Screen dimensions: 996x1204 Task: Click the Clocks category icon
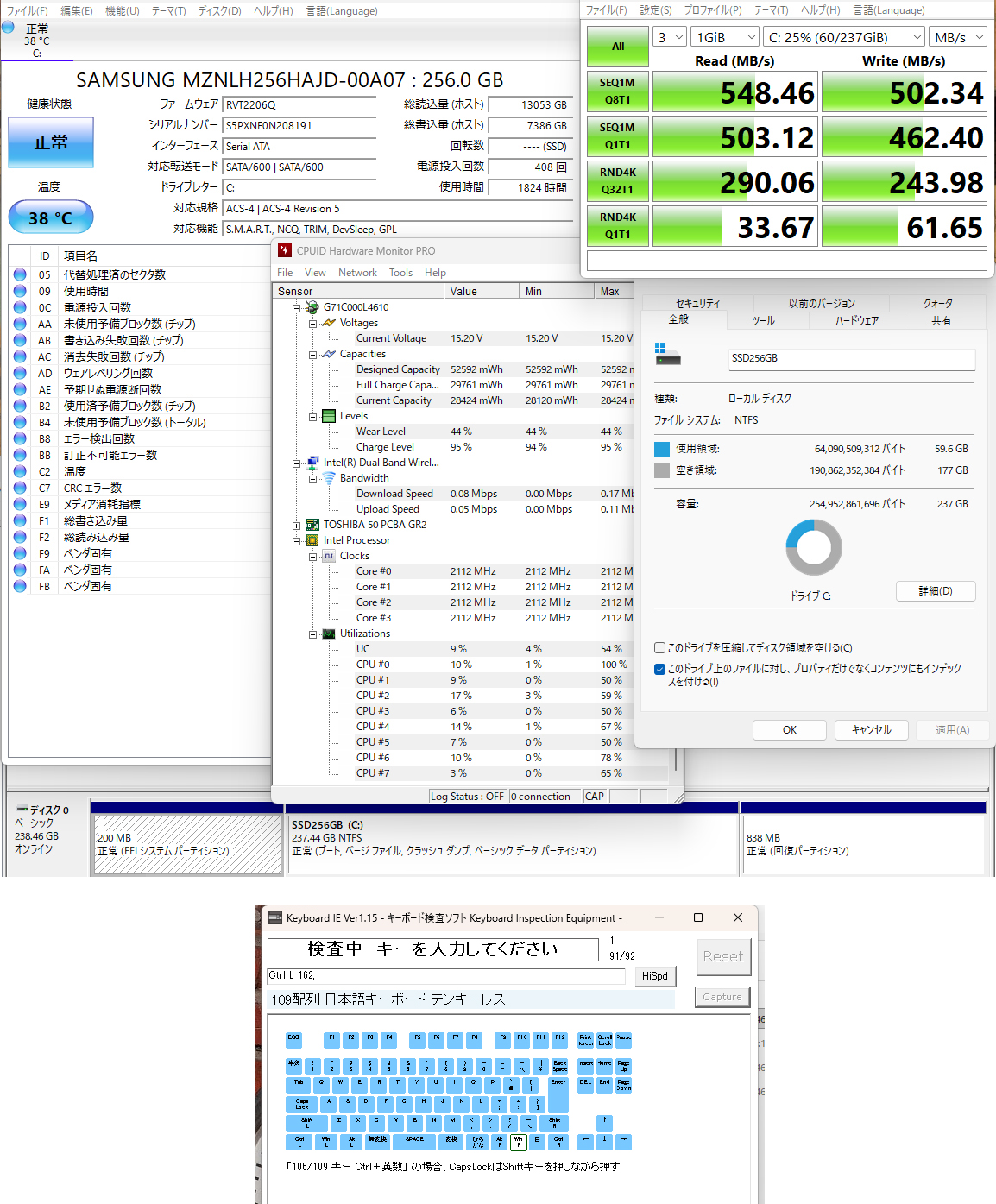pyautogui.click(x=329, y=556)
